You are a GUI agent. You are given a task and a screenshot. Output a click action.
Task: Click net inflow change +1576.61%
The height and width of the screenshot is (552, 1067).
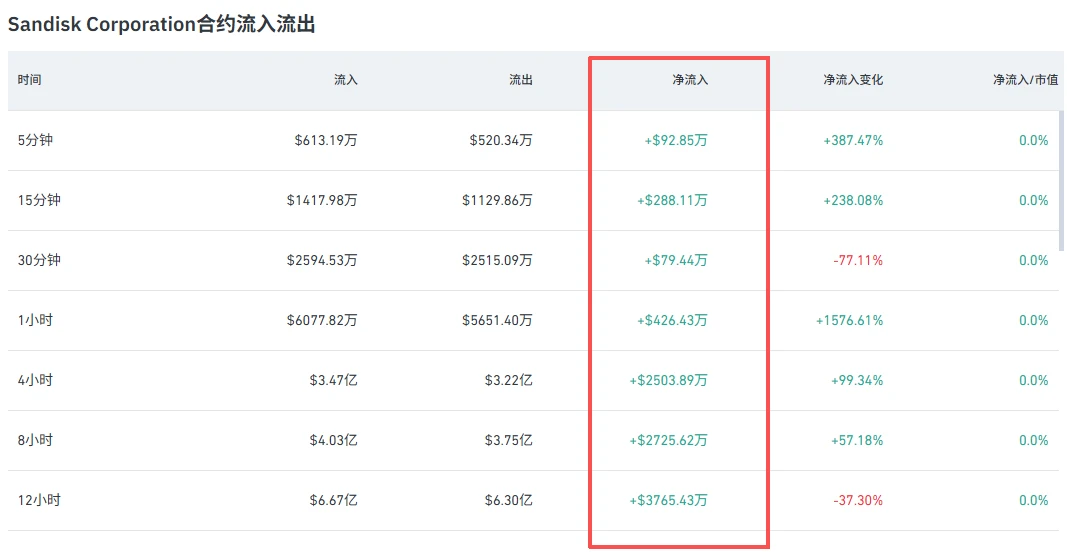click(x=849, y=320)
